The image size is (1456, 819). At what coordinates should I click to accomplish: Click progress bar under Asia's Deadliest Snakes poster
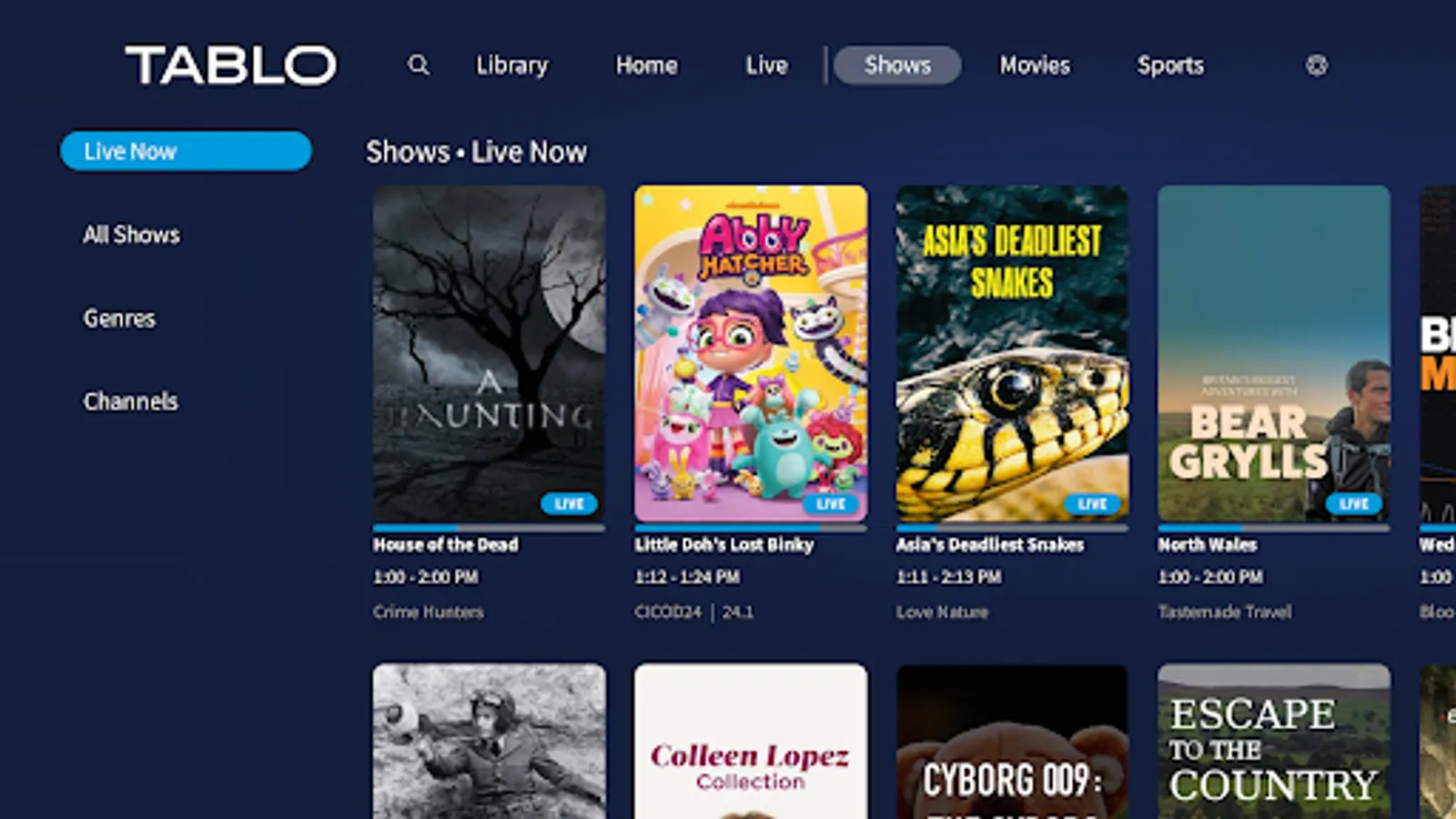click(x=1012, y=528)
